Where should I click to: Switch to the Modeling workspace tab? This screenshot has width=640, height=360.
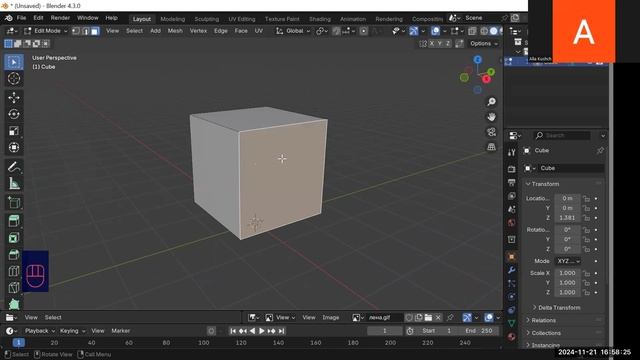tap(173, 19)
